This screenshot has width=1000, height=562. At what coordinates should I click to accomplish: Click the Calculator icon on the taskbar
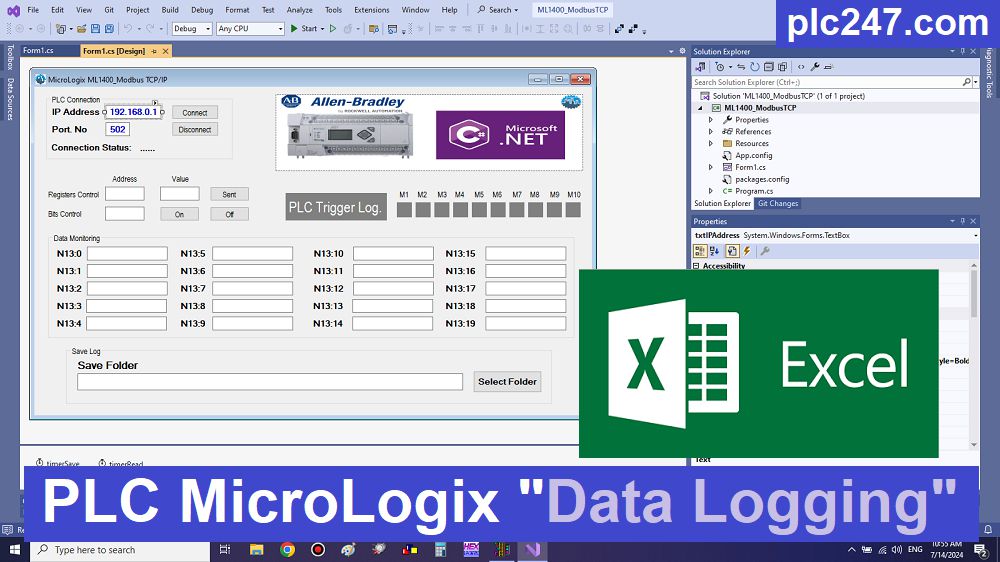coord(440,549)
